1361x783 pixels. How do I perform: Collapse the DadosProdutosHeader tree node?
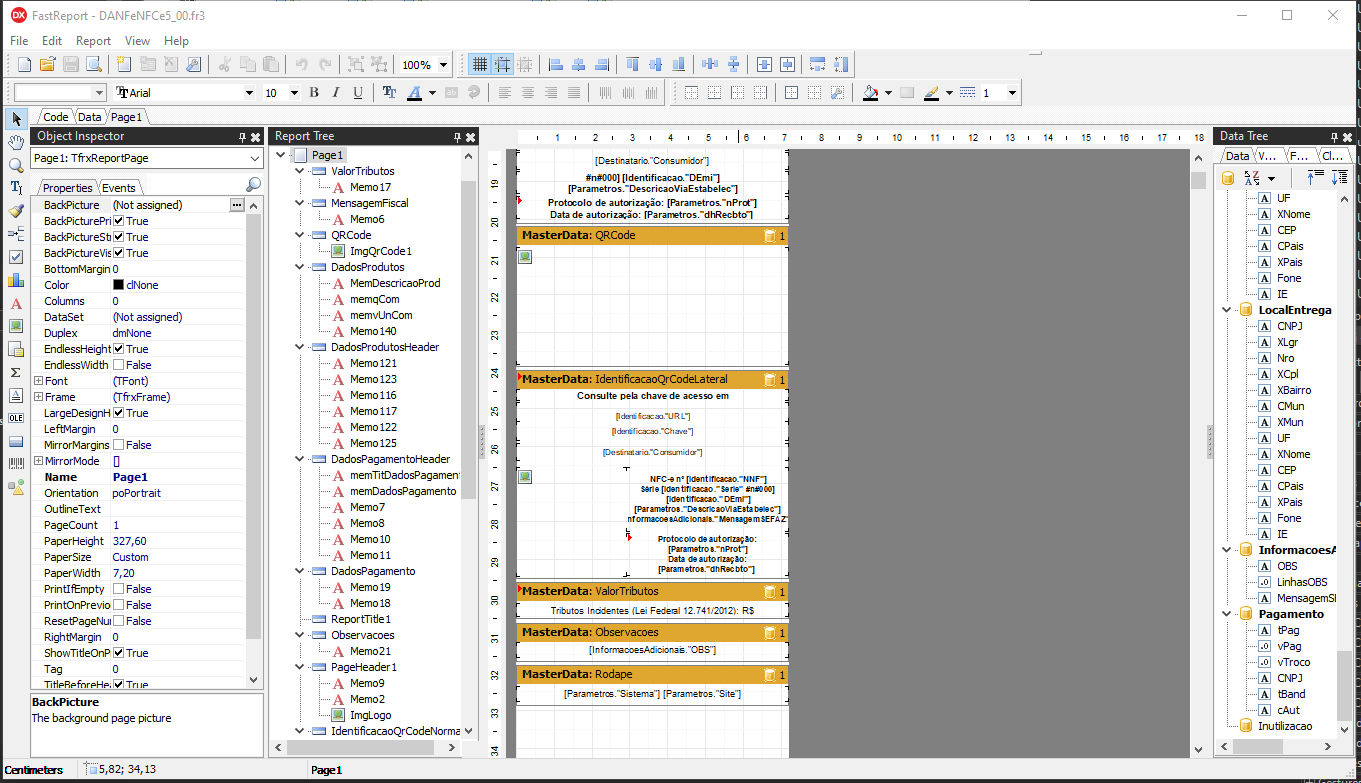tap(299, 347)
